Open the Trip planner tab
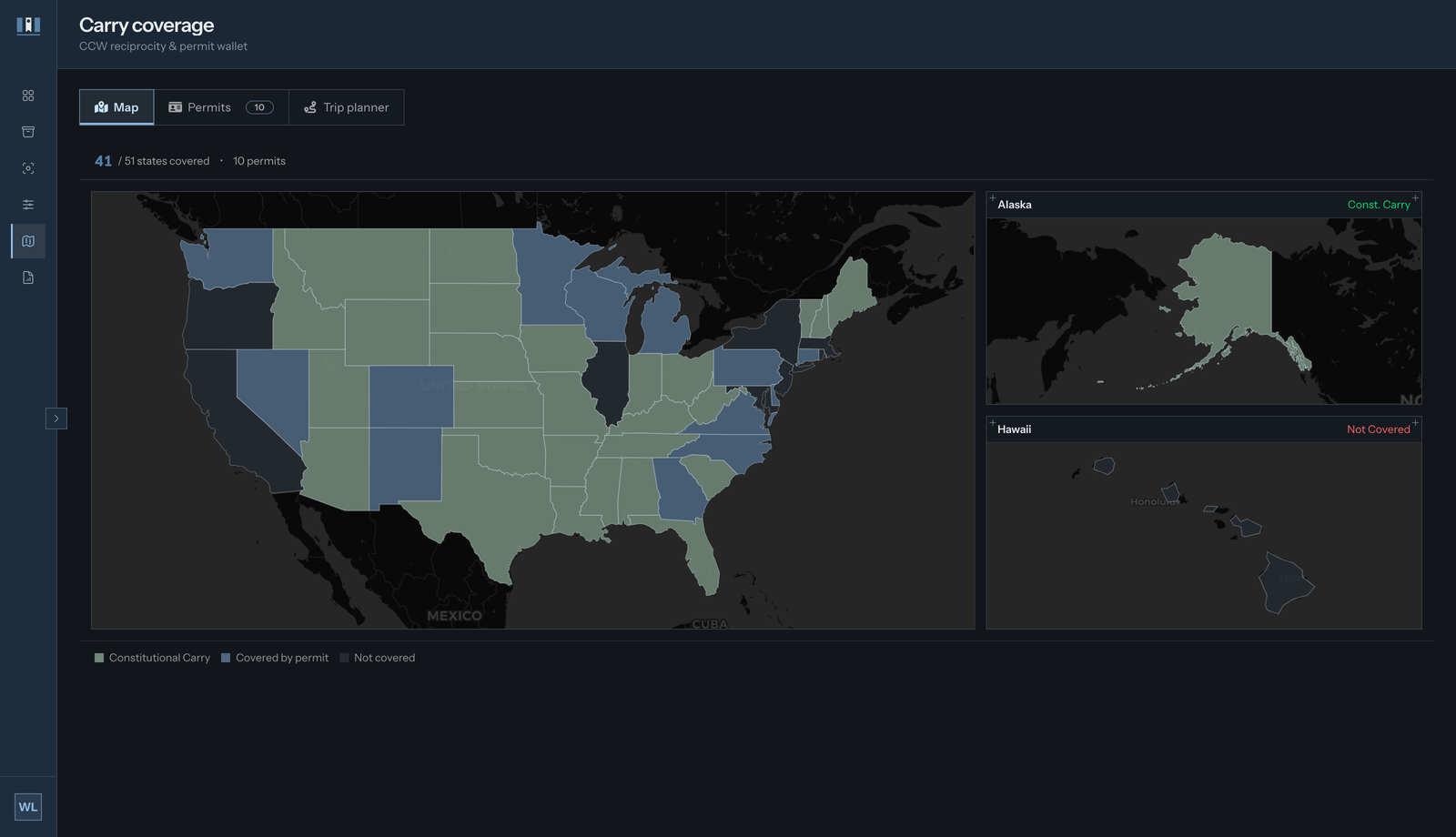1456x837 pixels. [347, 107]
